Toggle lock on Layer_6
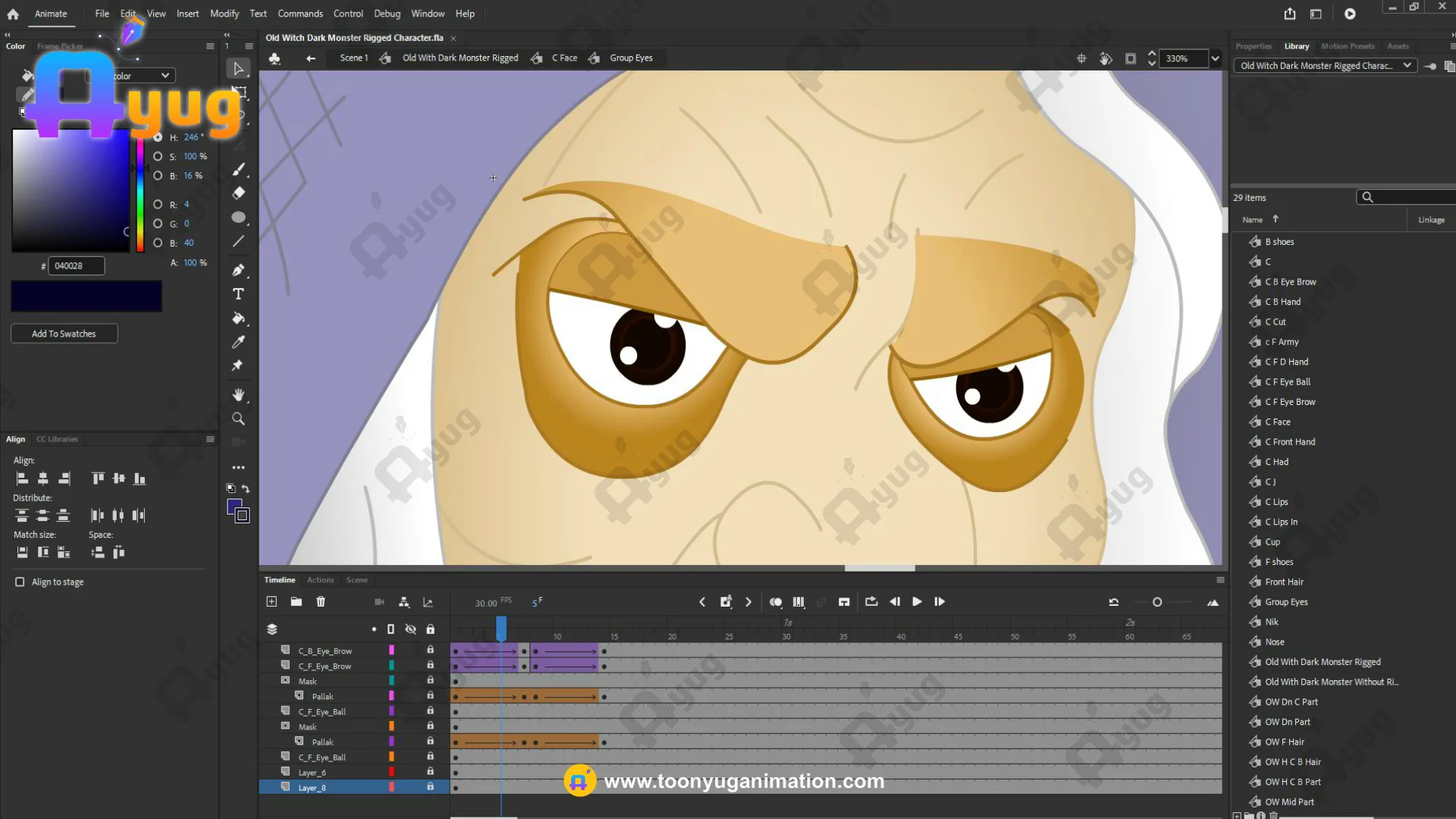Viewport: 1456px width, 819px height. click(430, 771)
